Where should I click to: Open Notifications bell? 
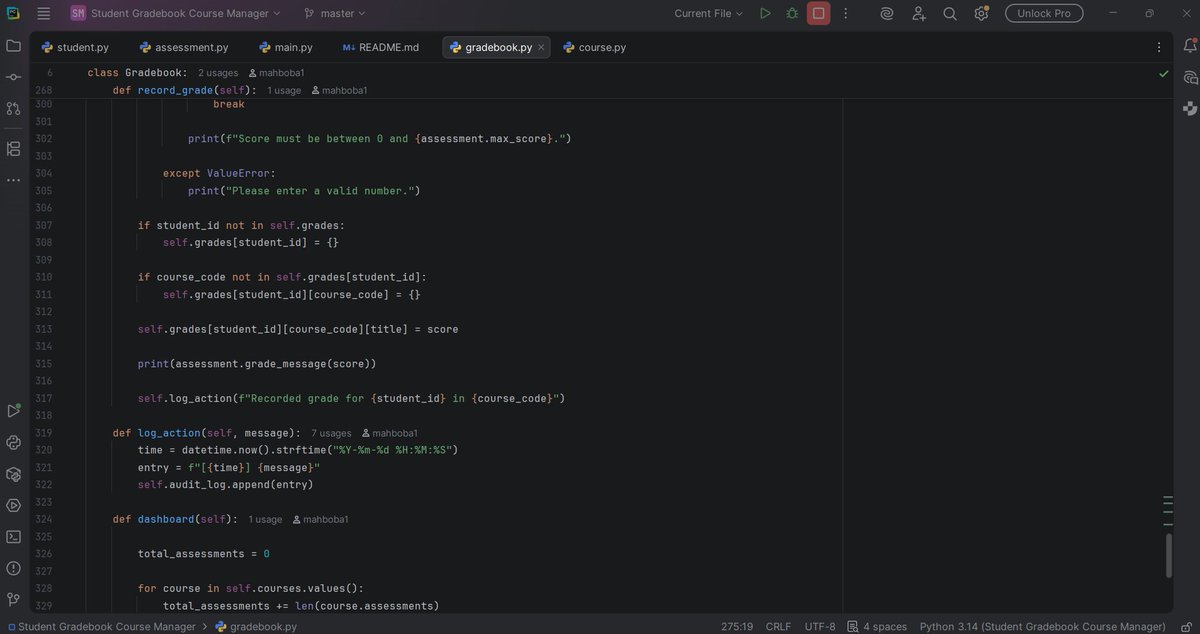pos(1189,46)
